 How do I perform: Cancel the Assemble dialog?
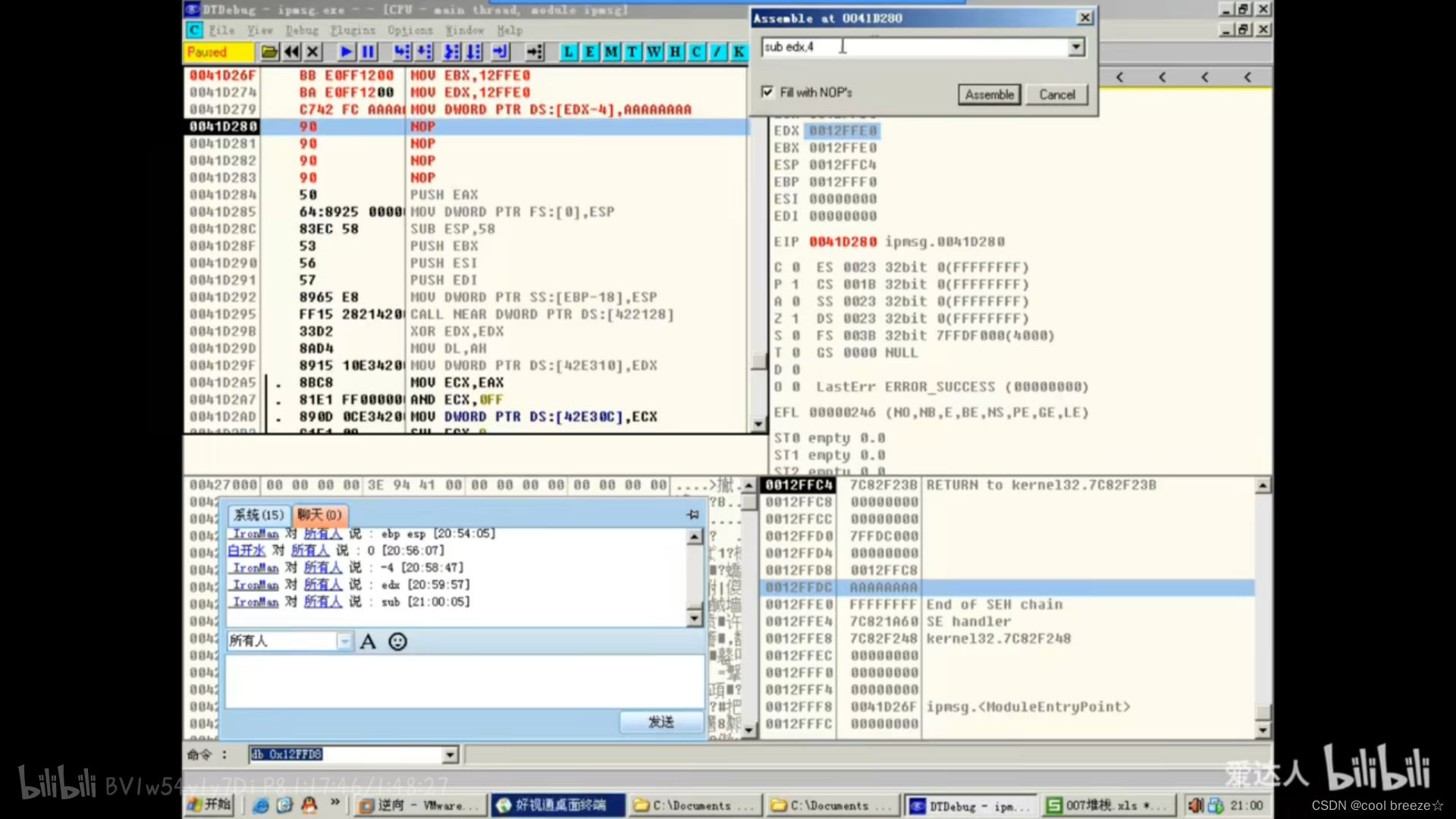1056,95
